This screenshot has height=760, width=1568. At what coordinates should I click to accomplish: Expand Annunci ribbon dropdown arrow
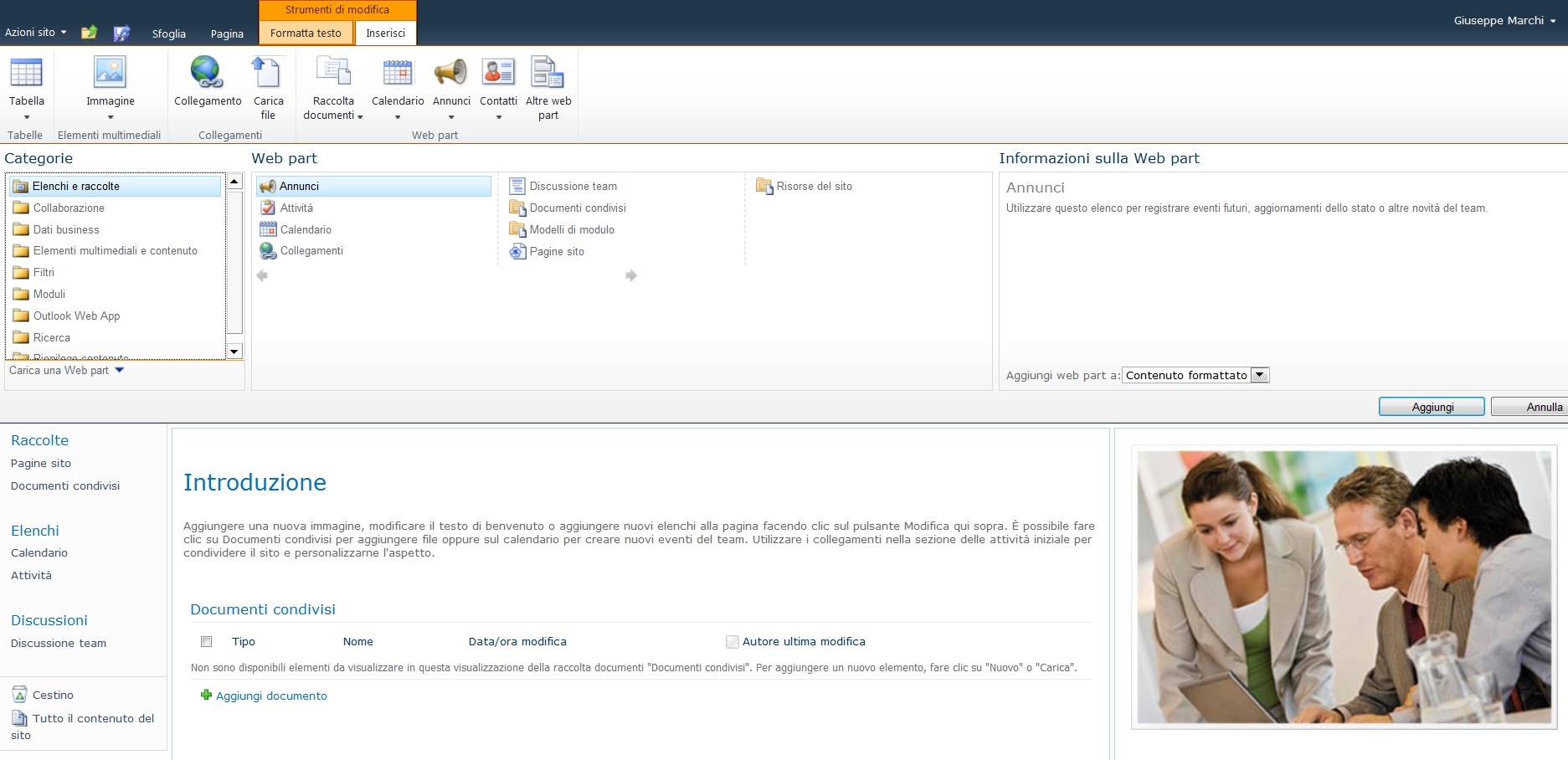451,117
